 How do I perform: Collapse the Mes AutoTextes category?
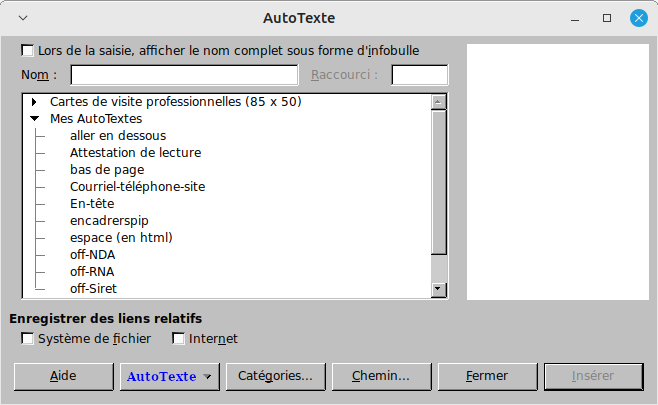(35, 119)
